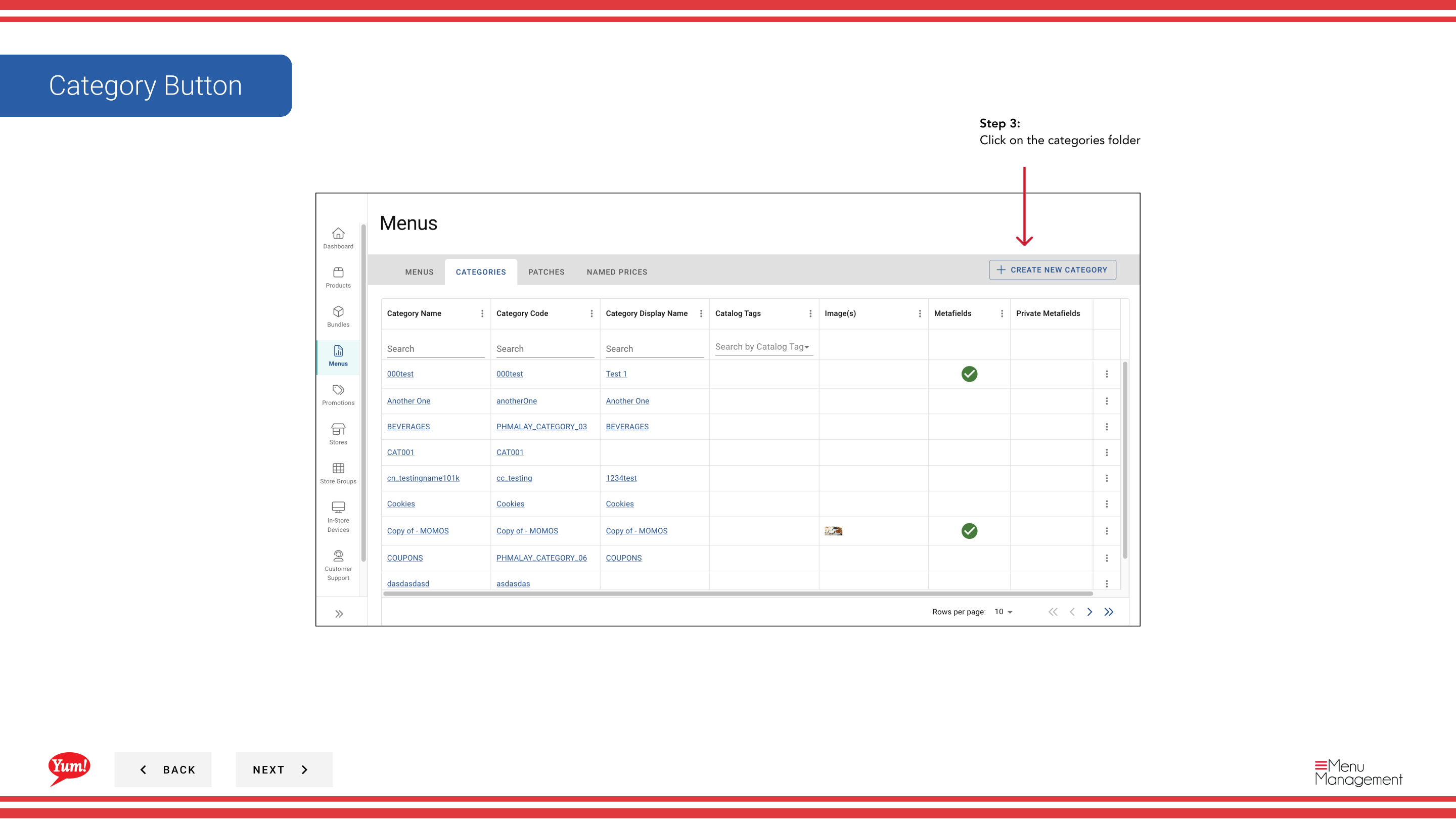Go to previous page of categories
Screen dimensions: 1456x819
pyautogui.click(x=1072, y=612)
